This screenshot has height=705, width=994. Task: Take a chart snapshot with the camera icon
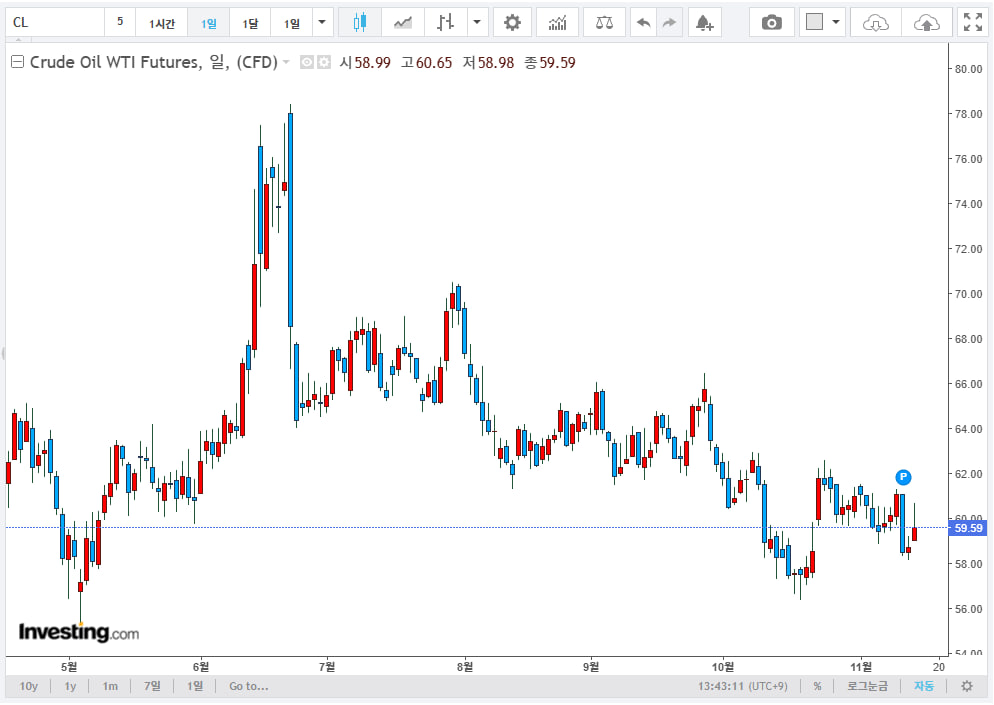coord(771,22)
